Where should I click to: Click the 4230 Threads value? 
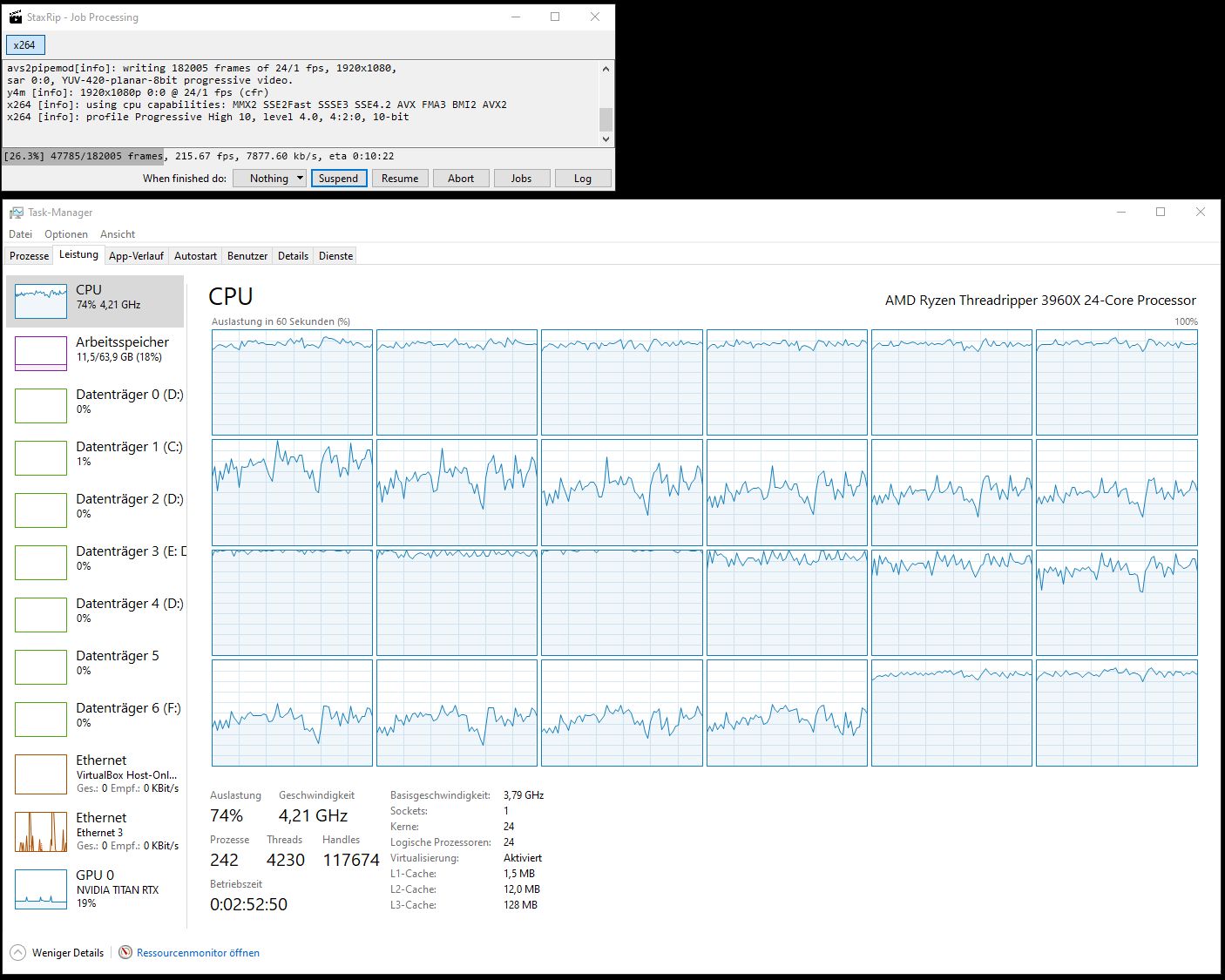click(286, 860)
